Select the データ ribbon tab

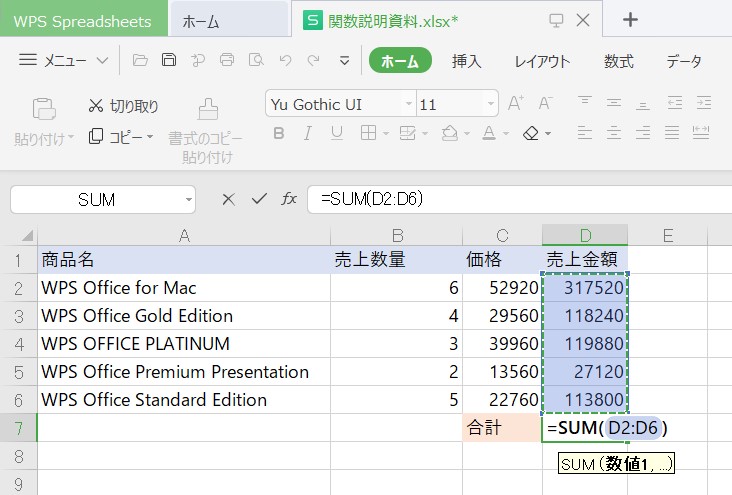(x=684, y=61)
